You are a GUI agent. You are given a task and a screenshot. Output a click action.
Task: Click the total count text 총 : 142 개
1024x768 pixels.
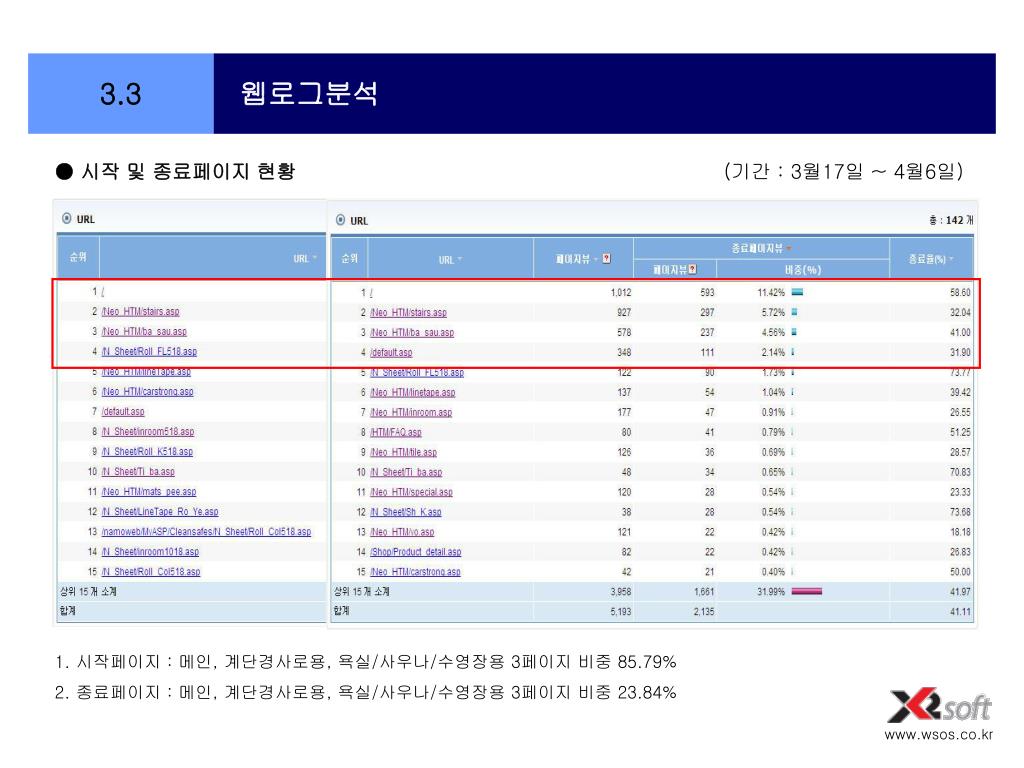click(x=951, y=220)
